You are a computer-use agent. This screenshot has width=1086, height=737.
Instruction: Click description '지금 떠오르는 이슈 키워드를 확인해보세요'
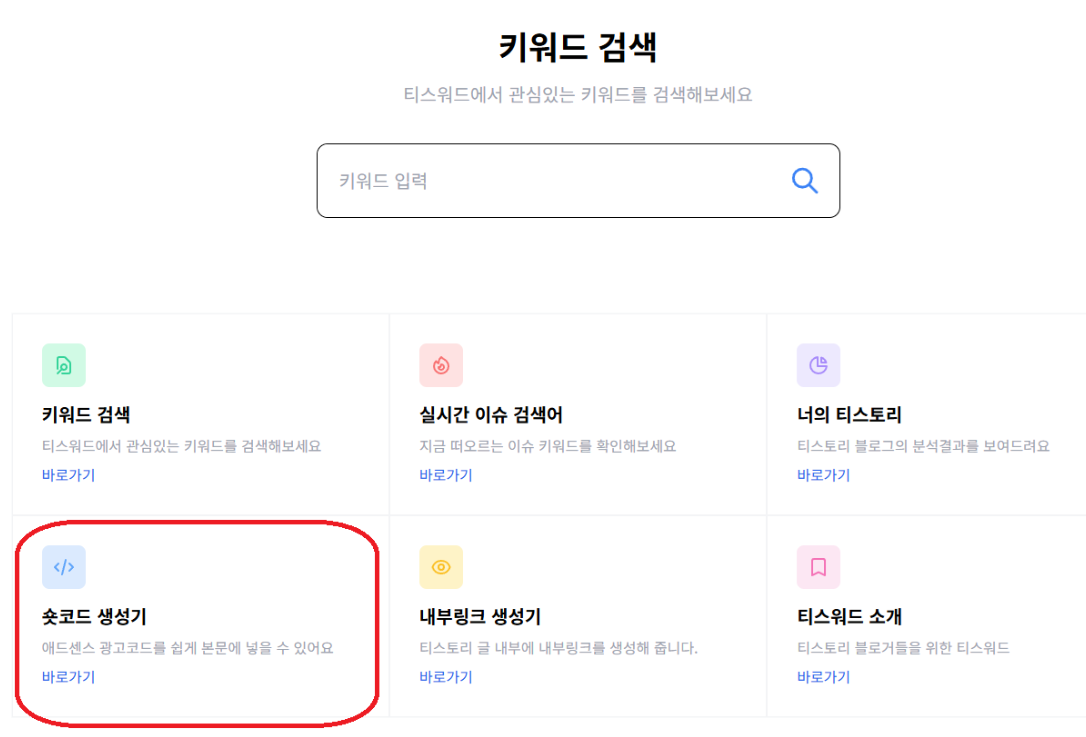click(548, 446)
